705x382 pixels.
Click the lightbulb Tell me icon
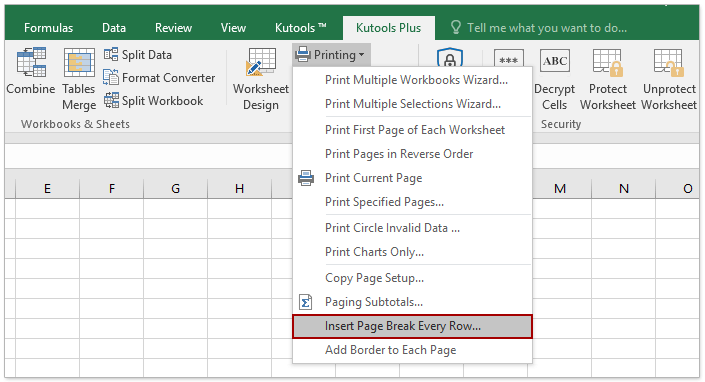455,27
